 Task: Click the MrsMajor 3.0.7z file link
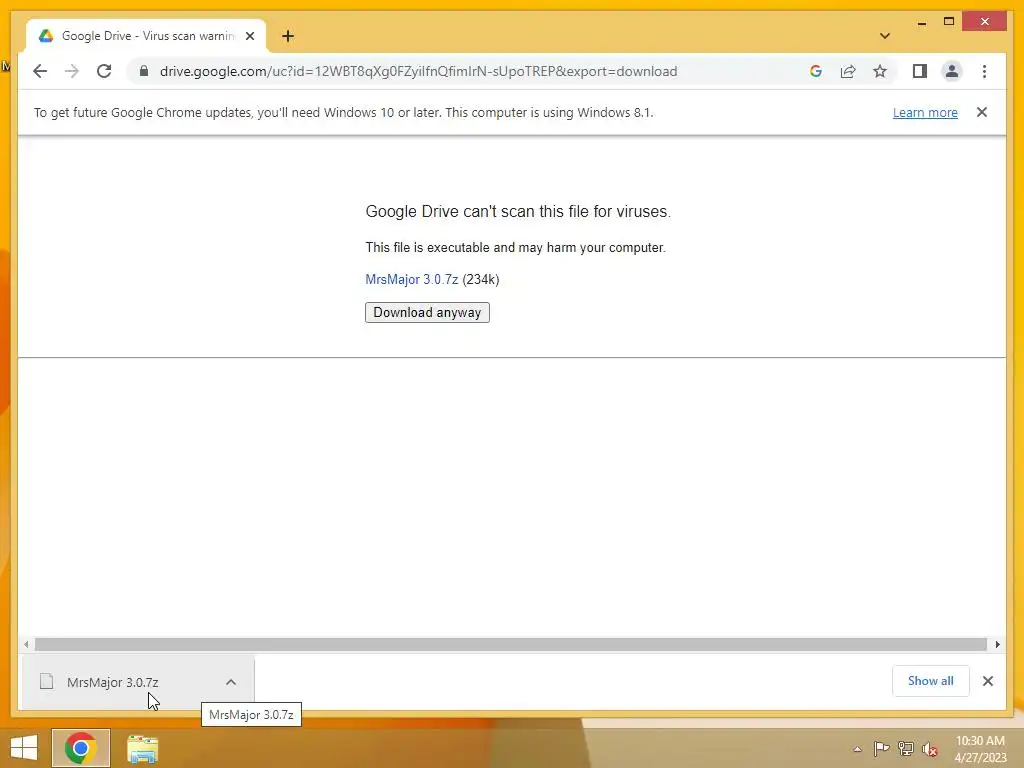pyautogui.click(x=411, y=280)
